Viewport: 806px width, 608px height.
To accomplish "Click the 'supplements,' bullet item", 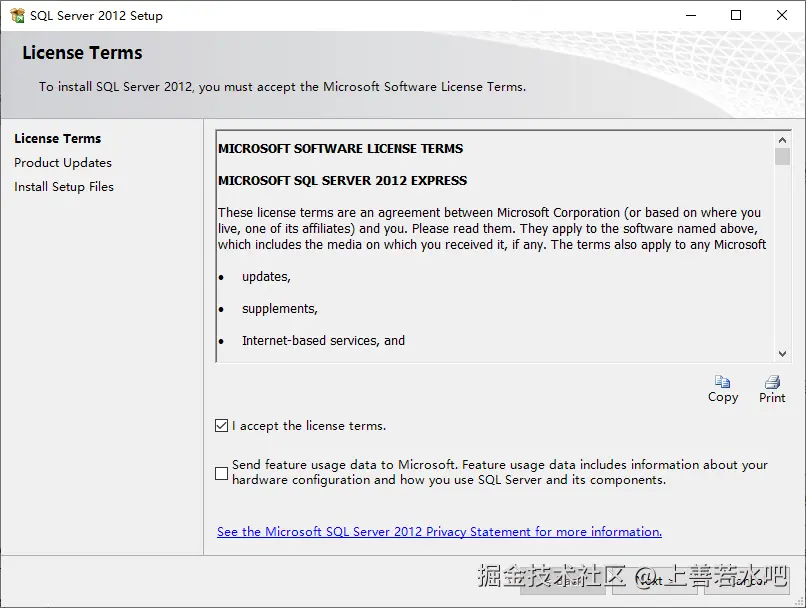I will [280, 308].
